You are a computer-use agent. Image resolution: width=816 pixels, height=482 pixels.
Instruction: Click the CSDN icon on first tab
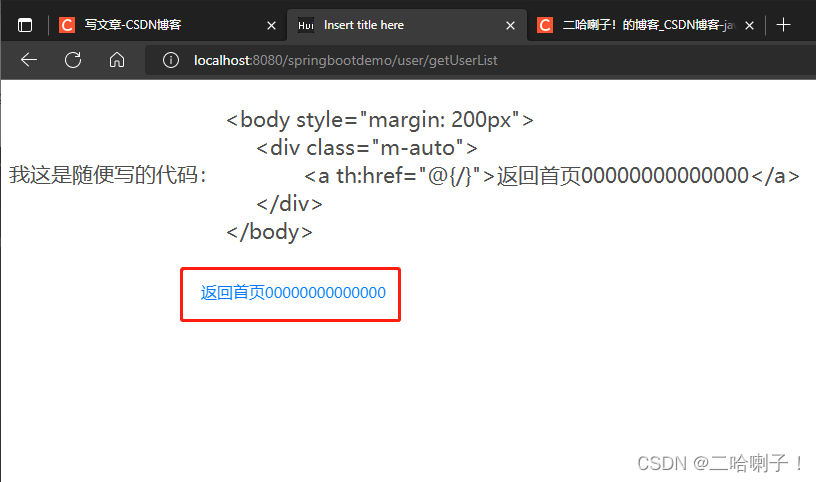[x=67, y=25]
